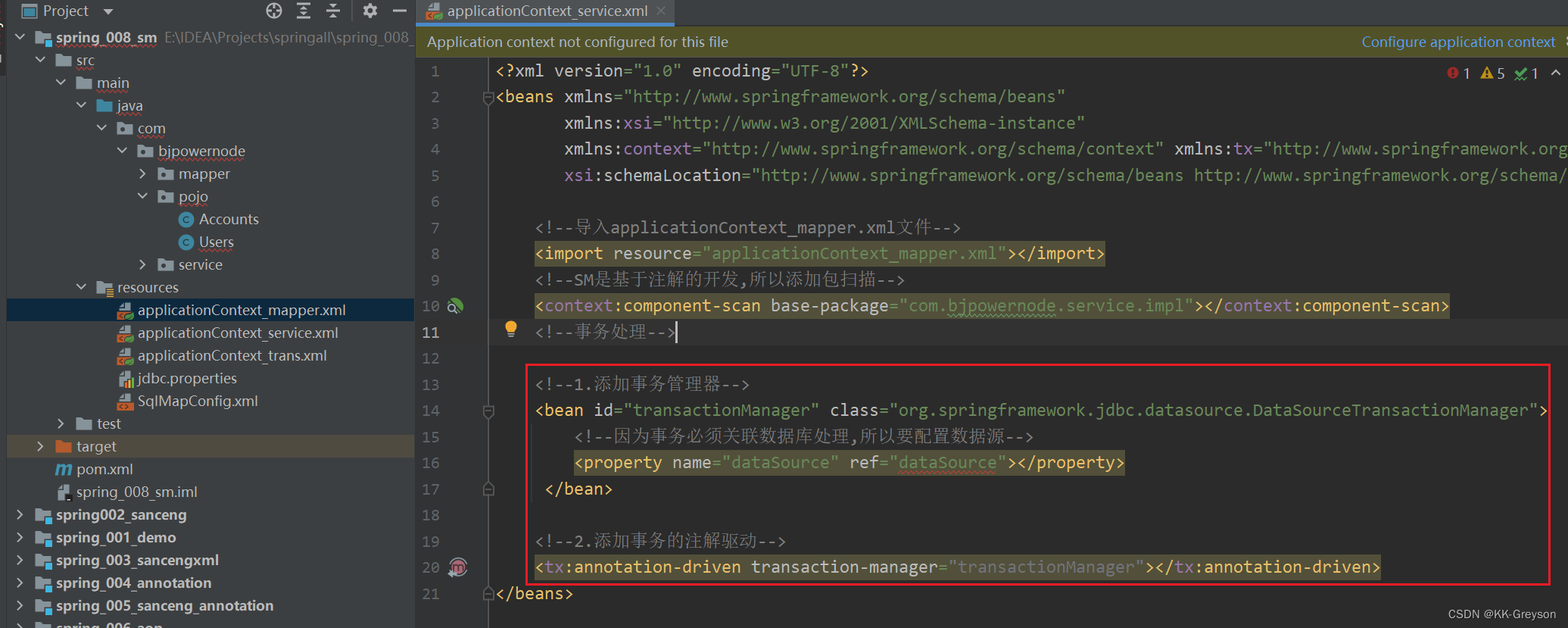Select jdbc.properties file
Image resolution: width=1568 pixels, height=628 pixels.
pyautogui.click(x=187, y=378)
